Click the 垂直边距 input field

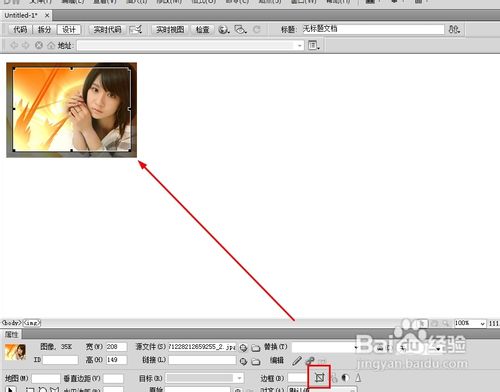[113, 378]
